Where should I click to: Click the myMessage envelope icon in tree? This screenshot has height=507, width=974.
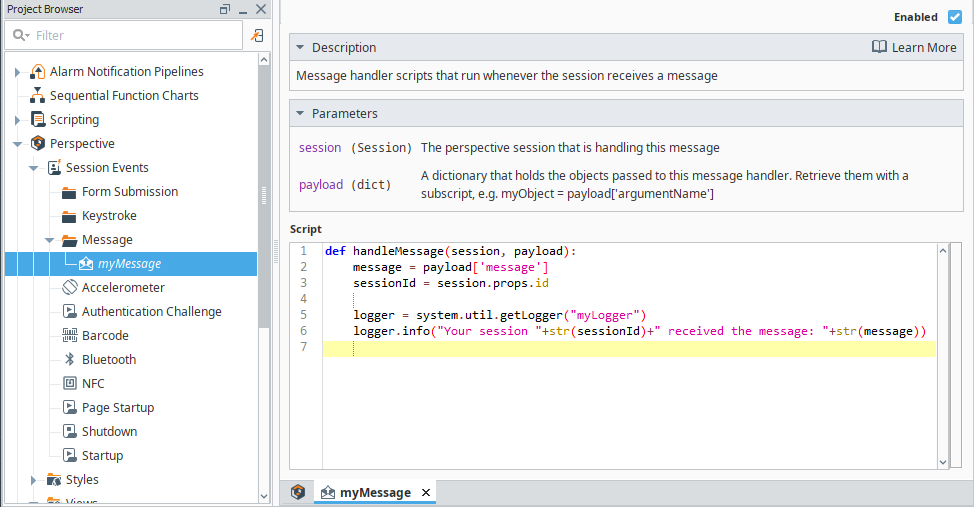[x=86, y=264]
